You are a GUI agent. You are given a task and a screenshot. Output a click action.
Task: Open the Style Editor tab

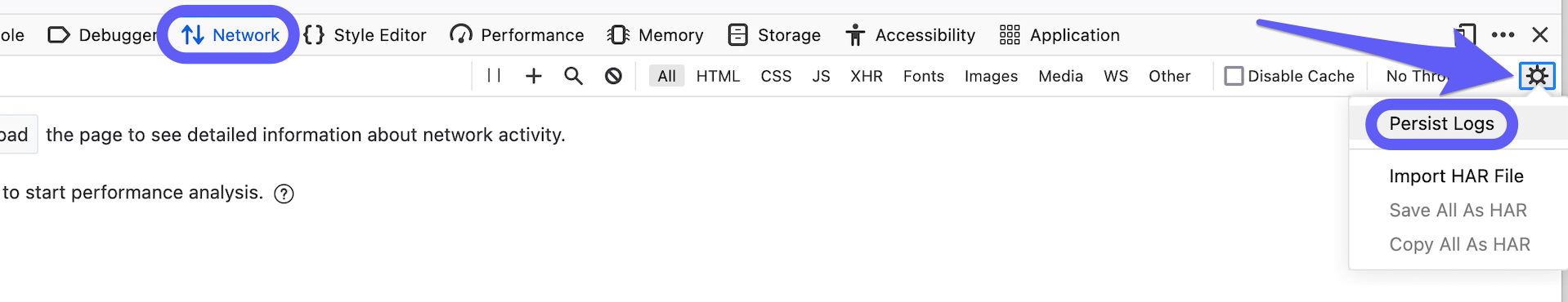point(365,35)
